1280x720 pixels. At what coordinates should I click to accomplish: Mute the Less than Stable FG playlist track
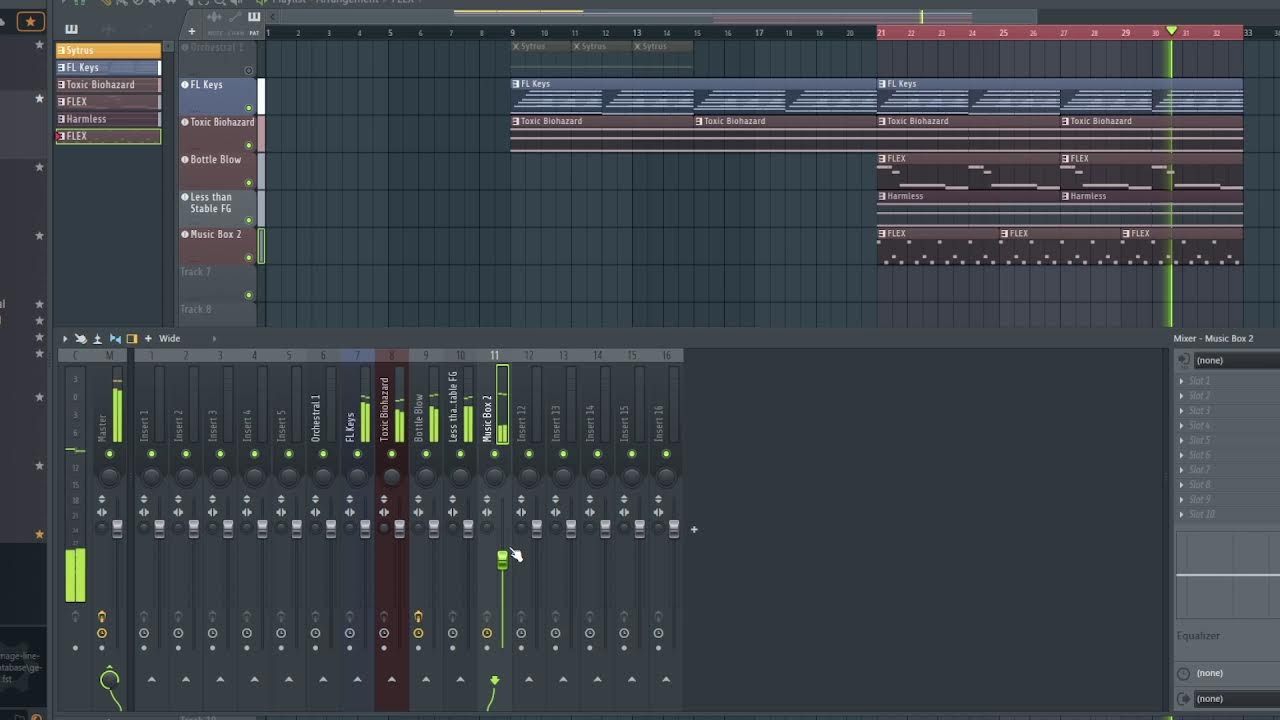click(249, 220)
